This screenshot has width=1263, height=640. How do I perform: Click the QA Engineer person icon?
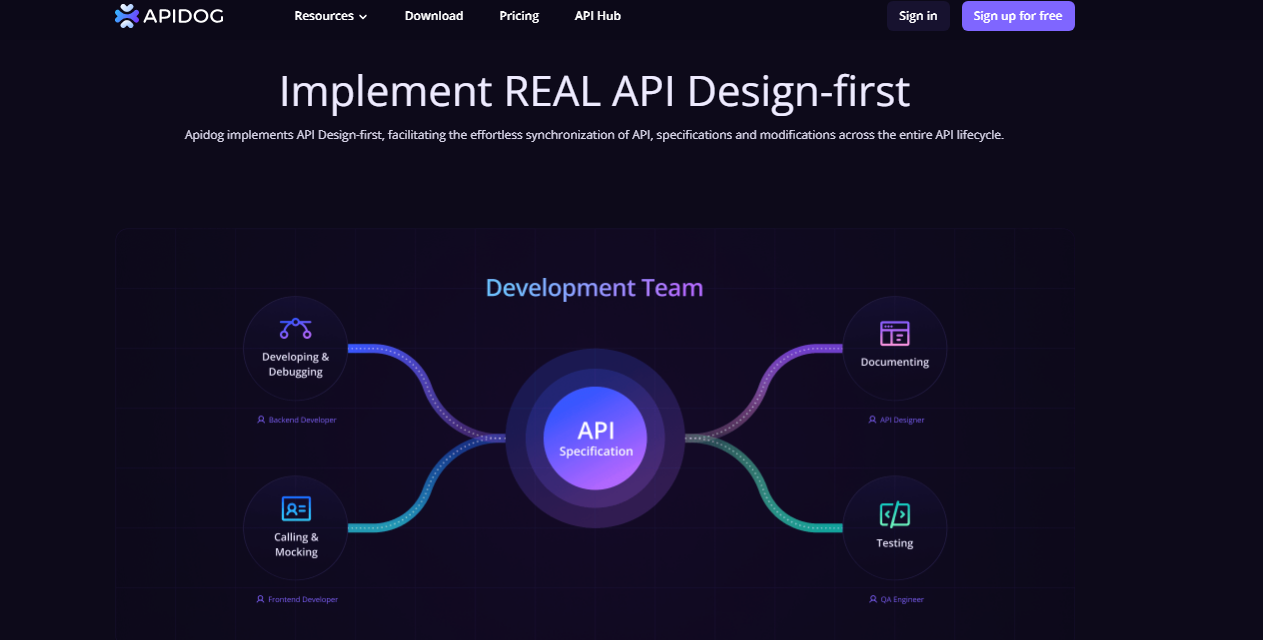[x=873, y=600]
